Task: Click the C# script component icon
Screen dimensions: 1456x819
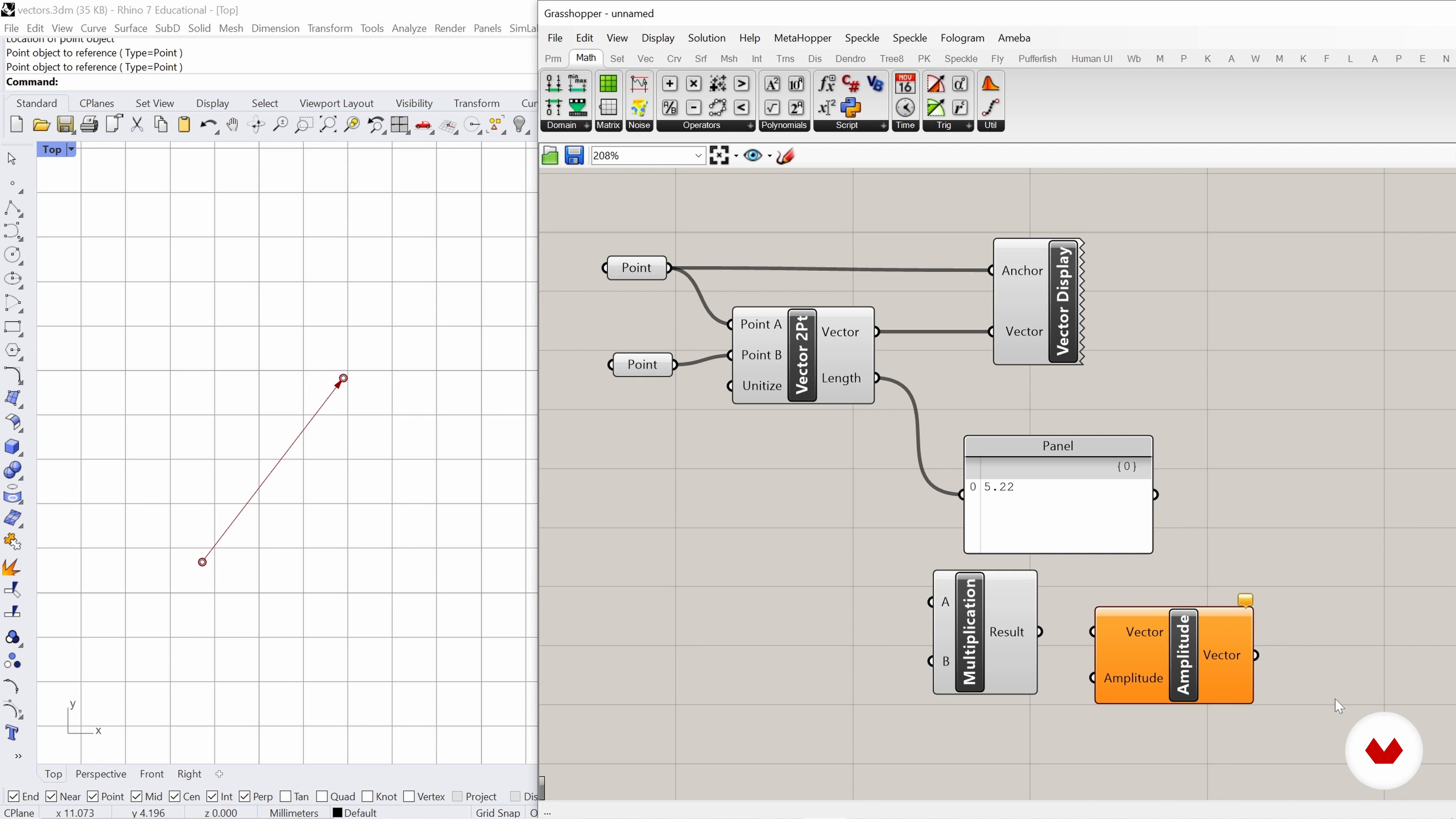Action: point(850,84)
